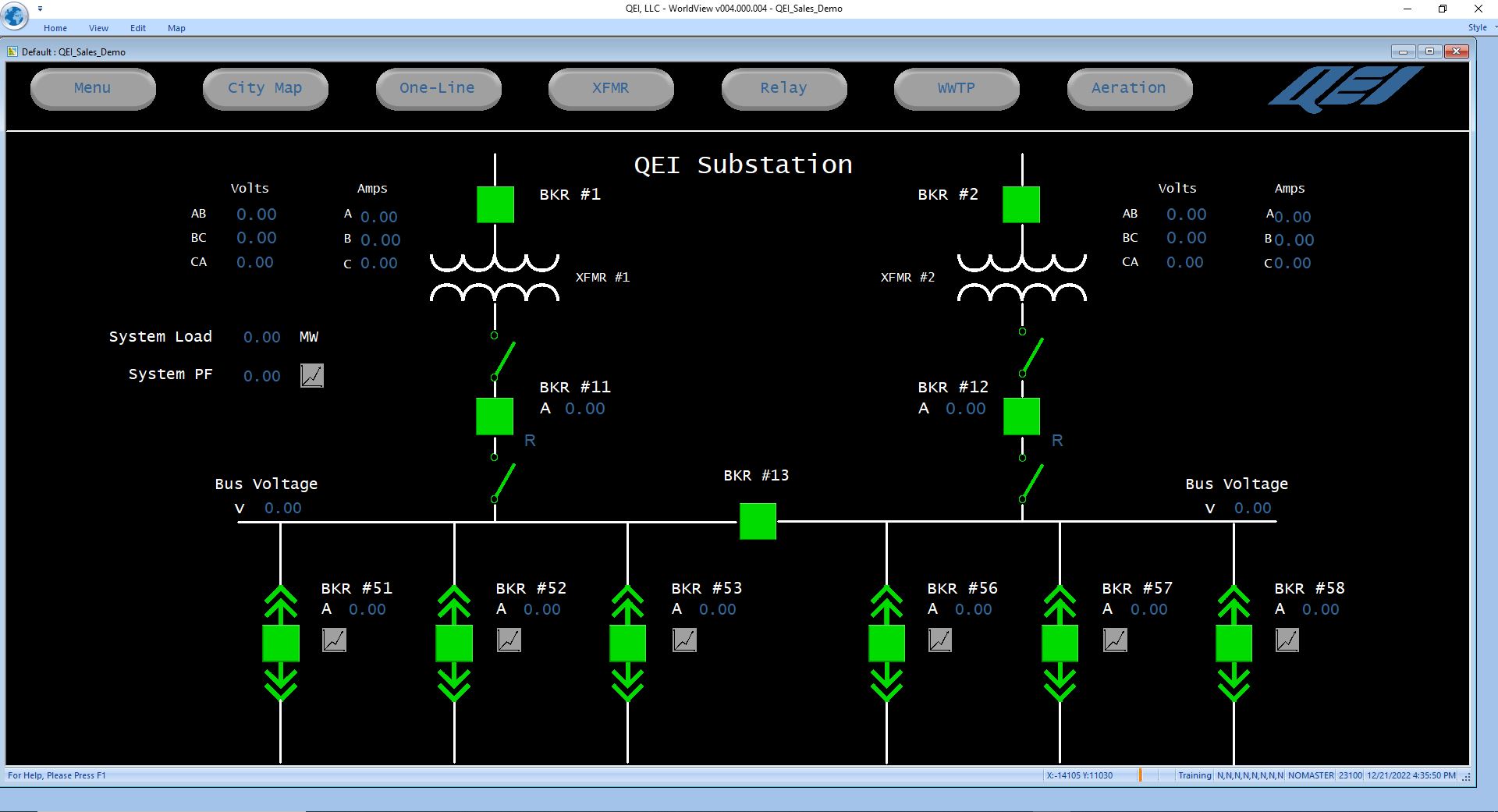1498x812 pixels.
Task: Click the right Bus Voltage V value
Action: click(1252, 509)
